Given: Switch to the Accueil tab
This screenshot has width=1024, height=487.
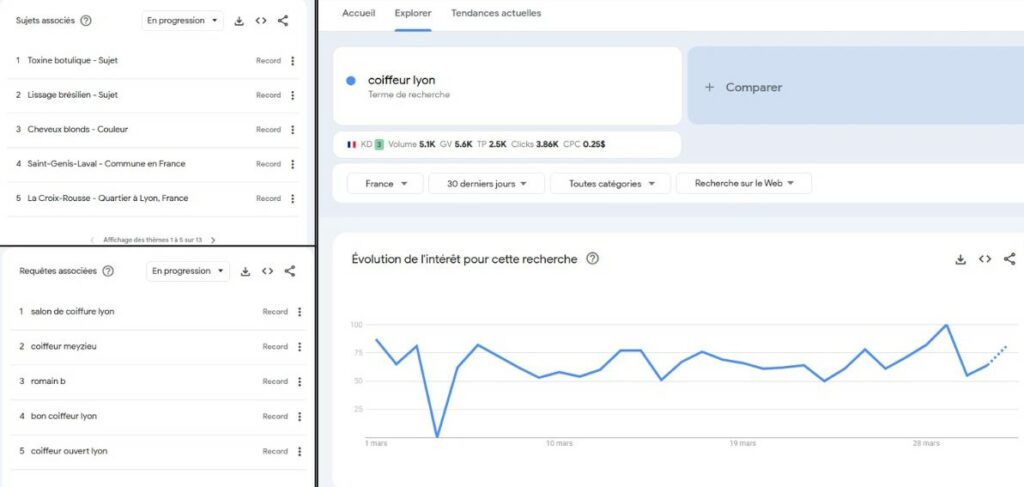Looking at the screenshot, I should point(359,13).
